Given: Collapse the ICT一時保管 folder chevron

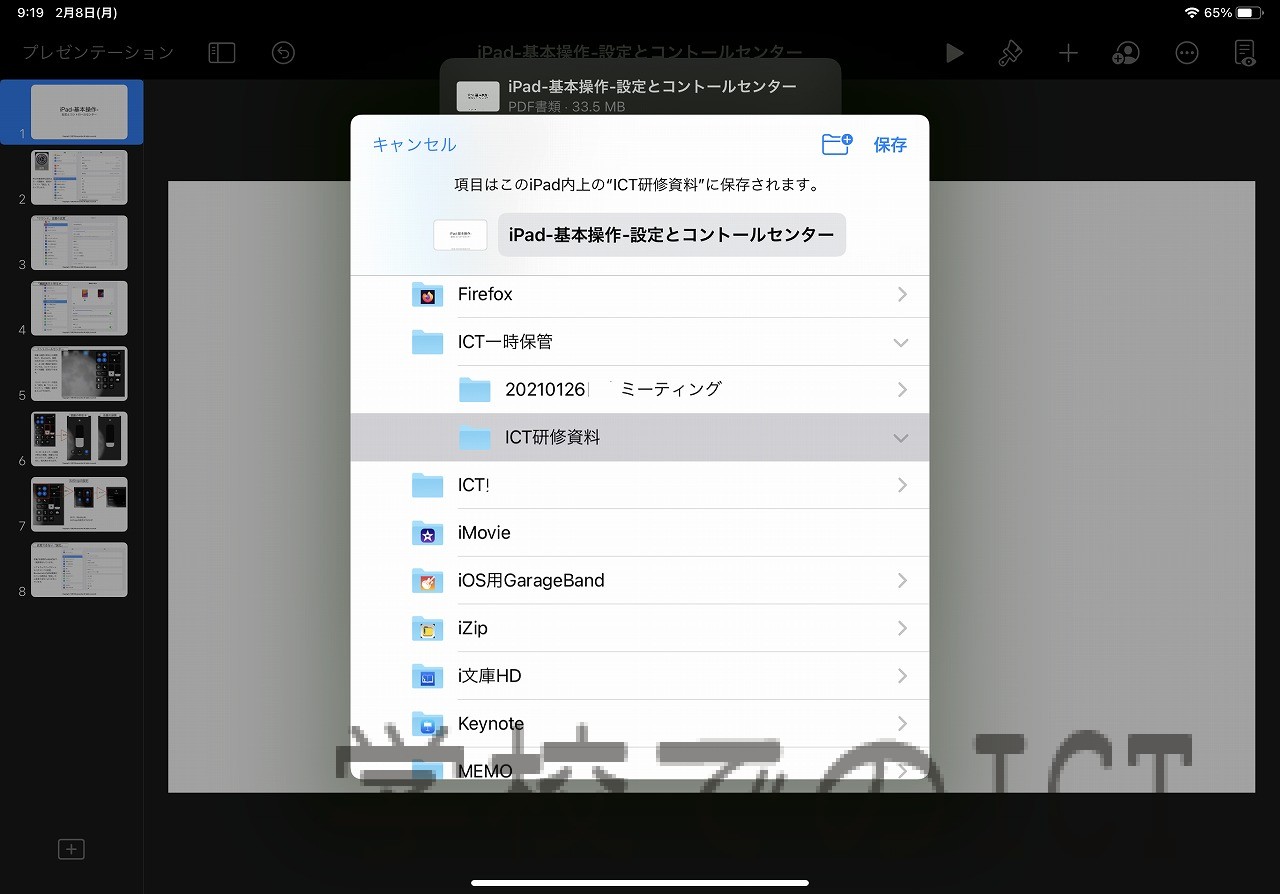Looking at the screenshot, I should (x=901, y=342).
